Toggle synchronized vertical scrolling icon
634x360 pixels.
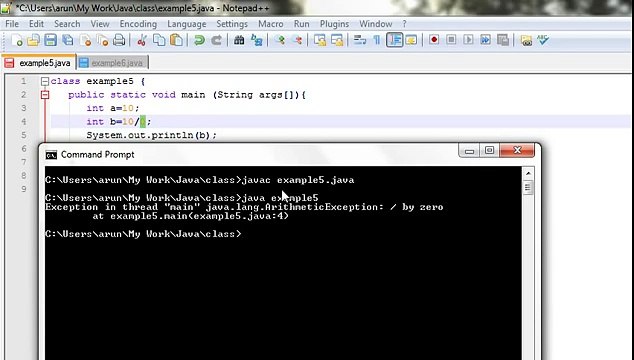(x=320, y=40)
